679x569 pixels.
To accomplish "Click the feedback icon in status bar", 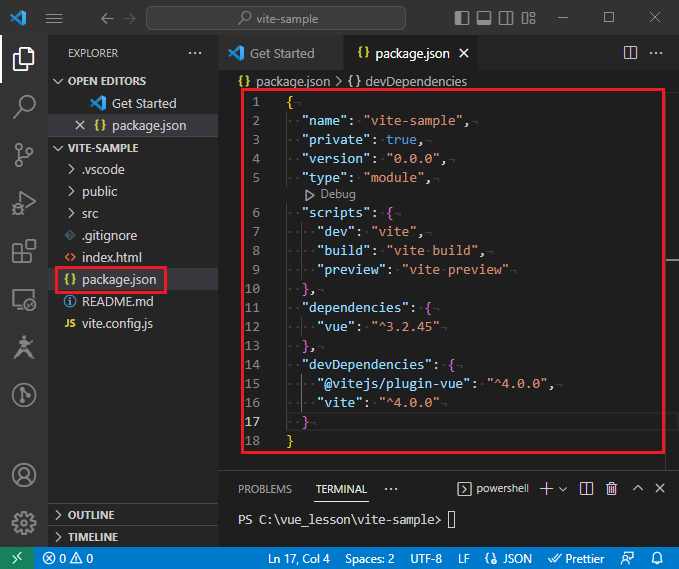I will 627,558.
